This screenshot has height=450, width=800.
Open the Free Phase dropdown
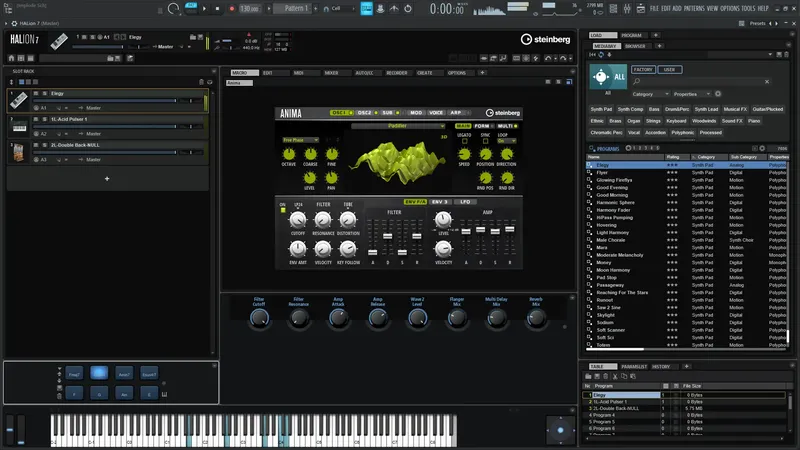[301, 140]
